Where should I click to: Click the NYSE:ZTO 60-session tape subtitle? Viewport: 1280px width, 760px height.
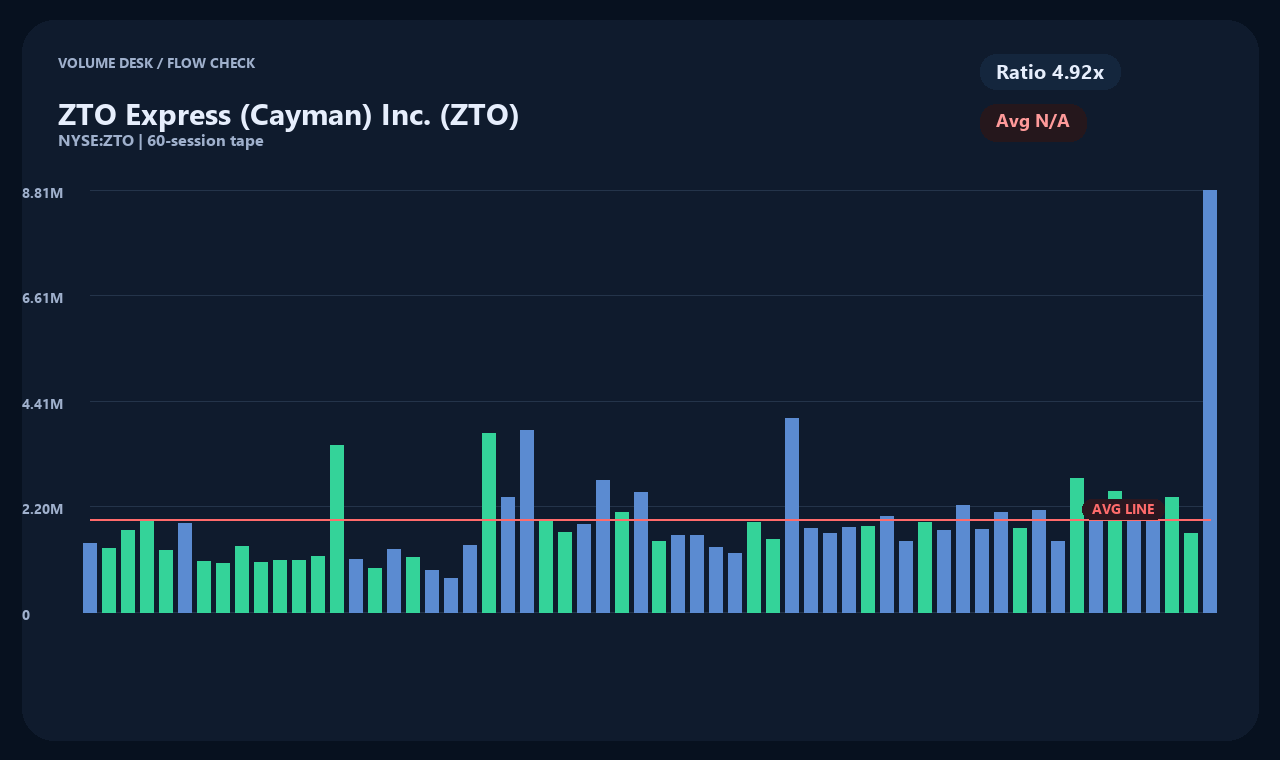(161, 141)
